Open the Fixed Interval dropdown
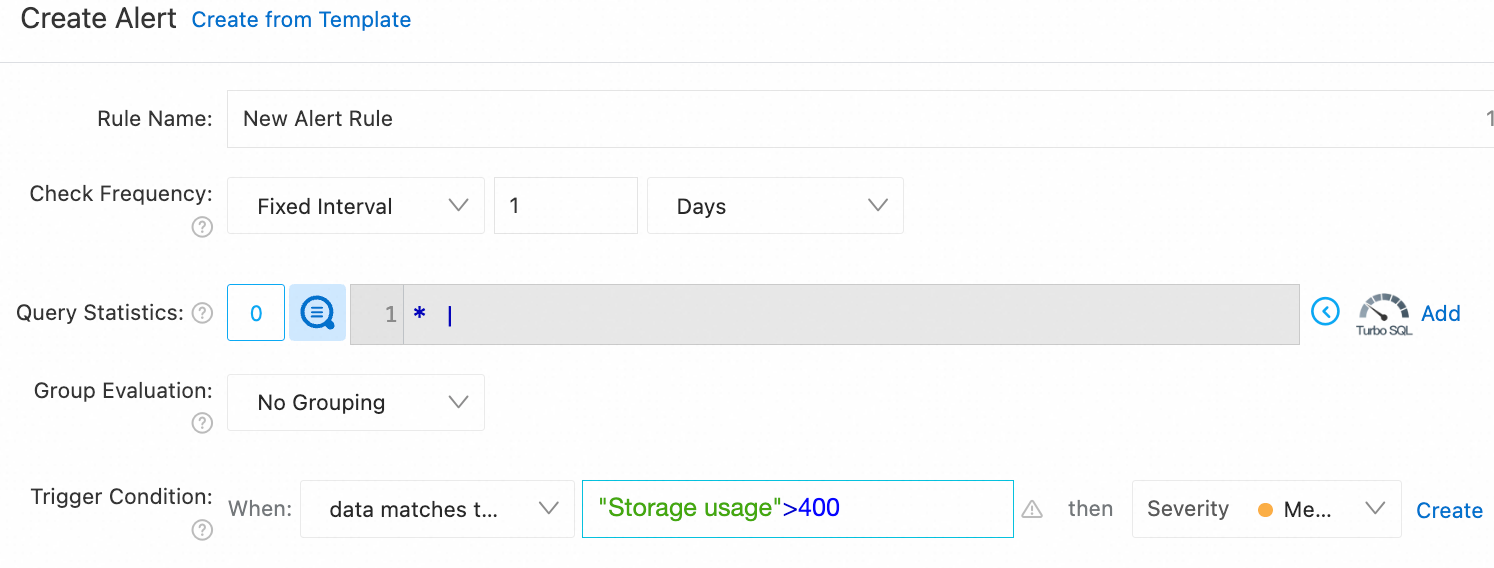Screen dimensions: 1494x568 point(355,206)
